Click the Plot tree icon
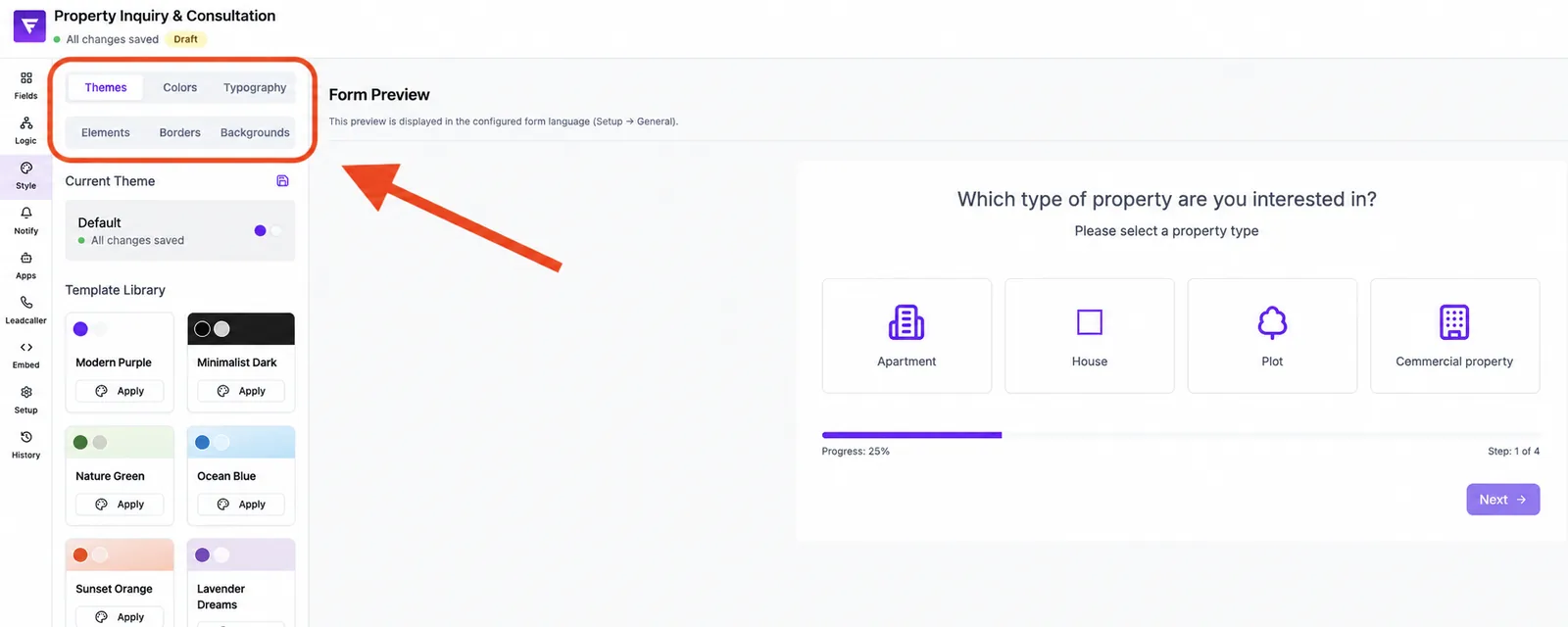Screen dimensions: 1568x627 click(x=1272, y=322)
